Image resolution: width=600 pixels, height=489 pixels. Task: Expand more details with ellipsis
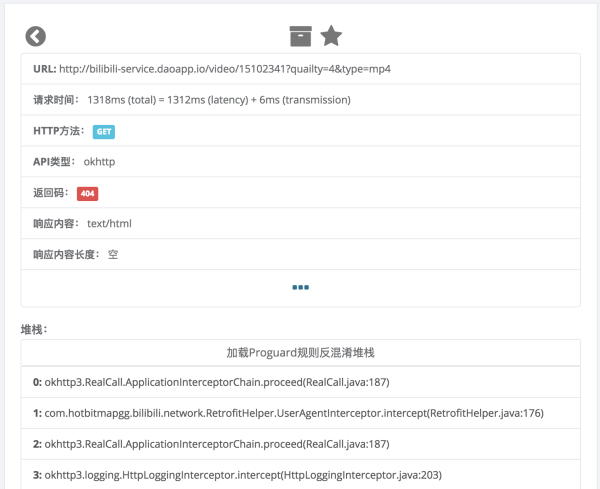click(300, 287)
